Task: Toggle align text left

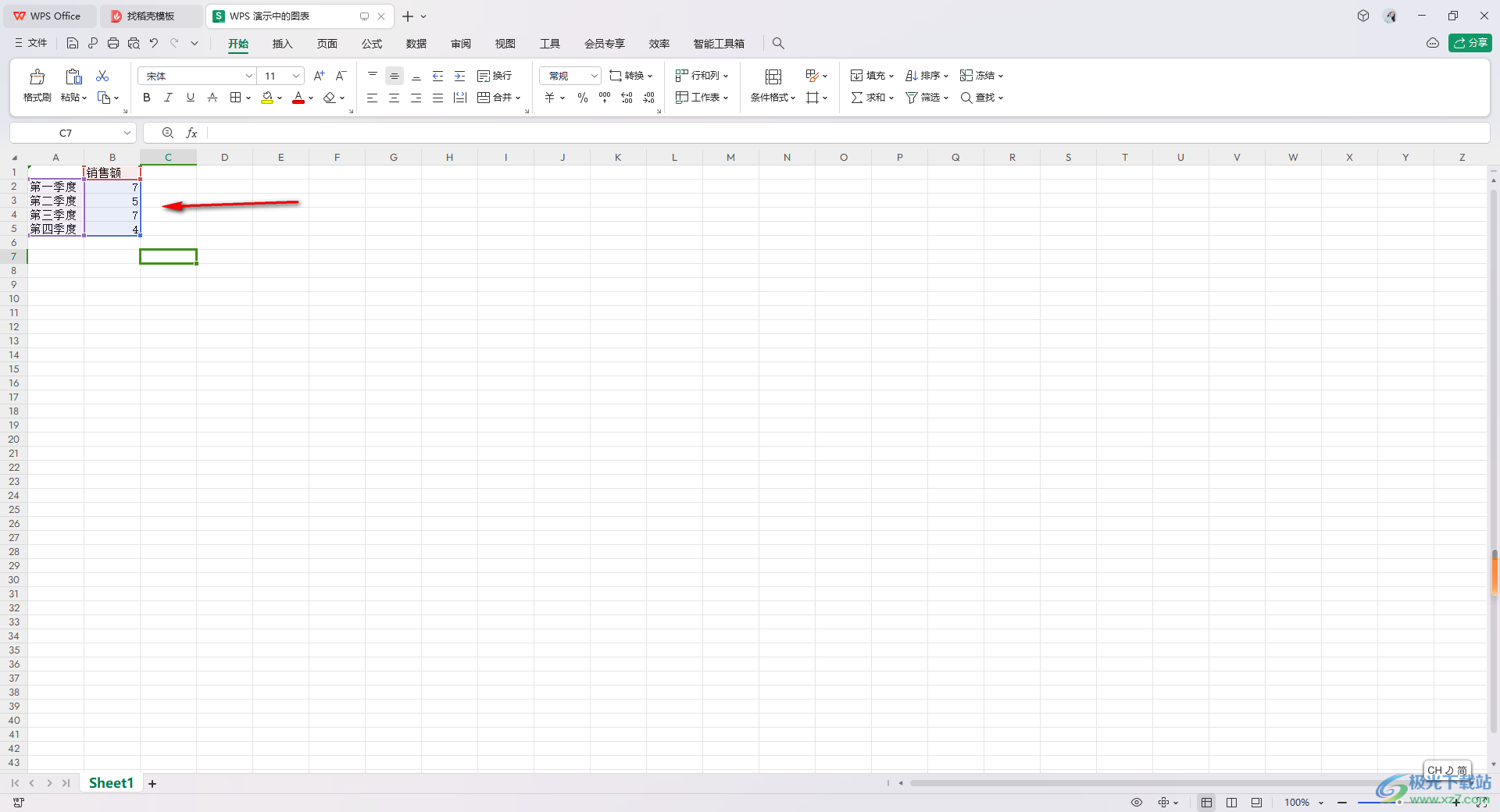Action: (373, 98)
